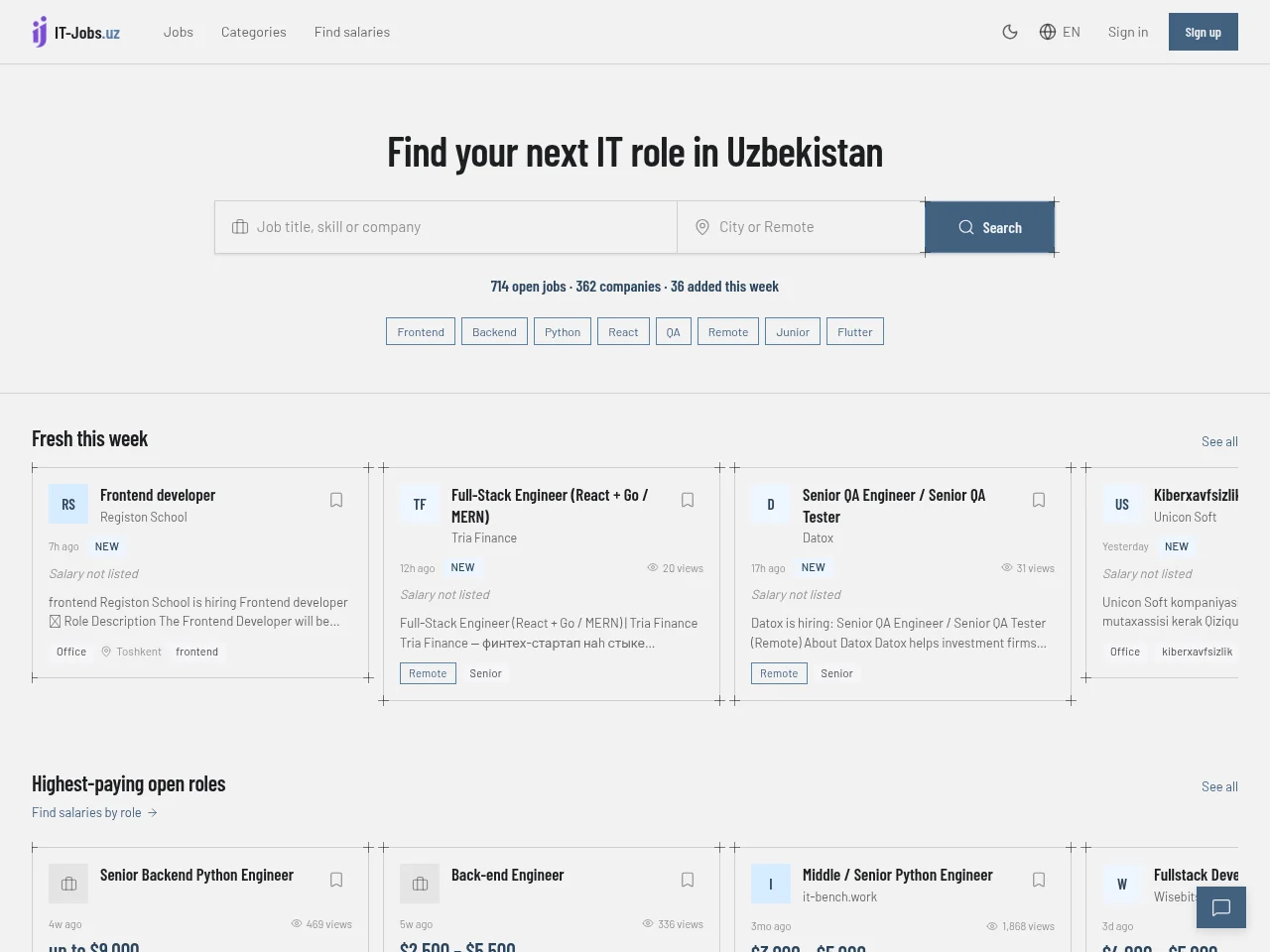The height and width of the screenshot is (952, 1270).
Task: Click See all for Highest-paying open roles
Action: (1219, 786)
